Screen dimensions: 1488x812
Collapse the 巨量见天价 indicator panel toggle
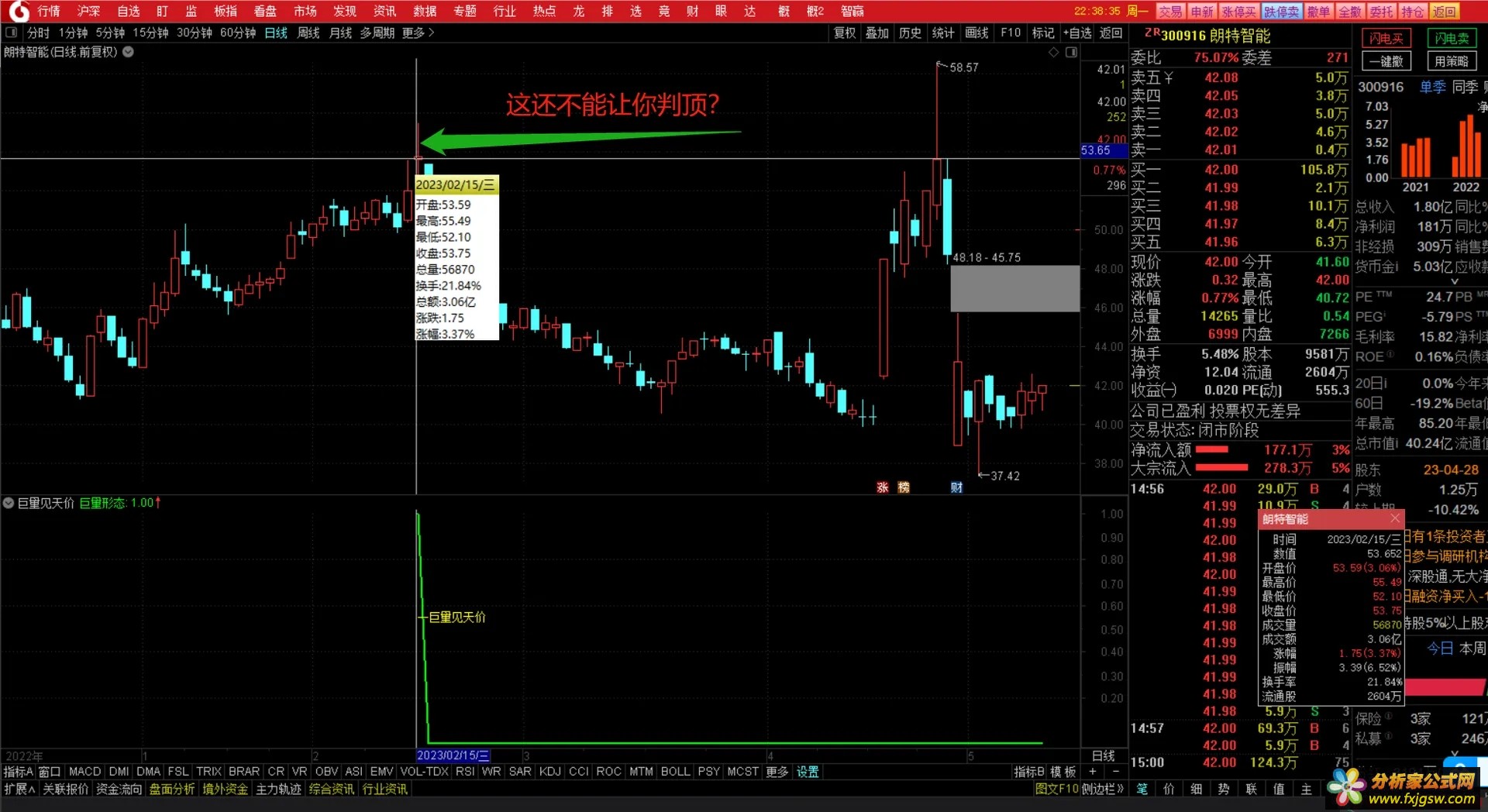[x=9, y=503]
